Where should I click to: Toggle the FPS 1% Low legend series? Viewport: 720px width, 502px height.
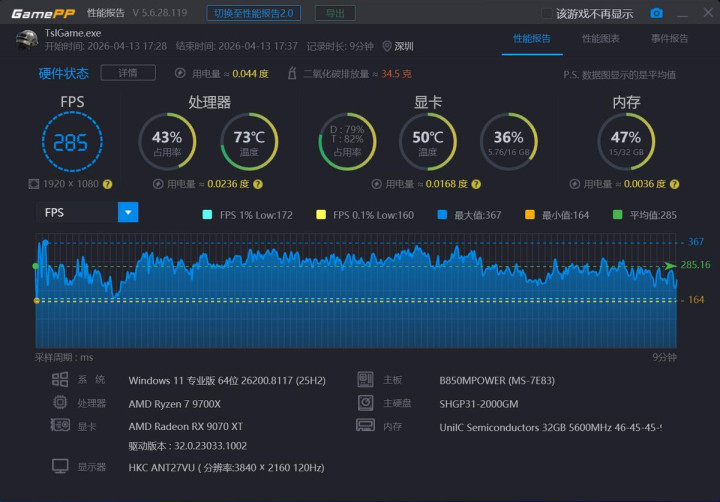207,214
